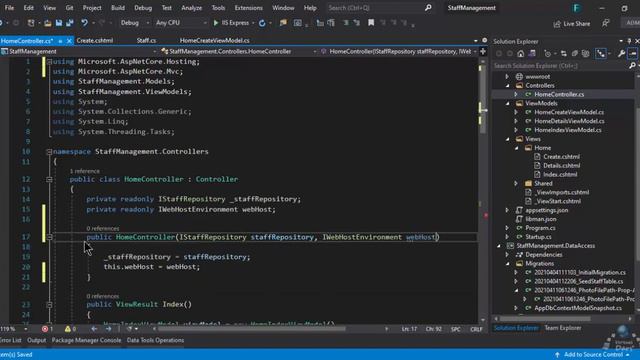Open the Git menu

[69, 8]
